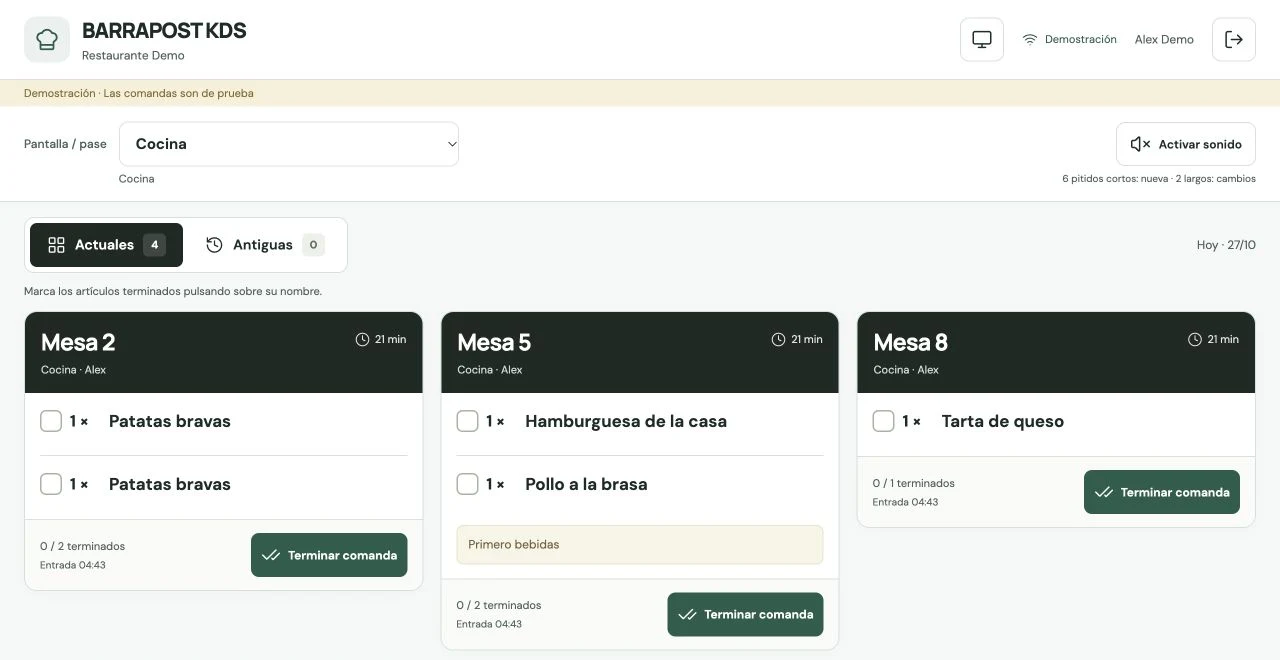
Task: Click the clock icon on Mesa 5
Action: tap(779, 340)
